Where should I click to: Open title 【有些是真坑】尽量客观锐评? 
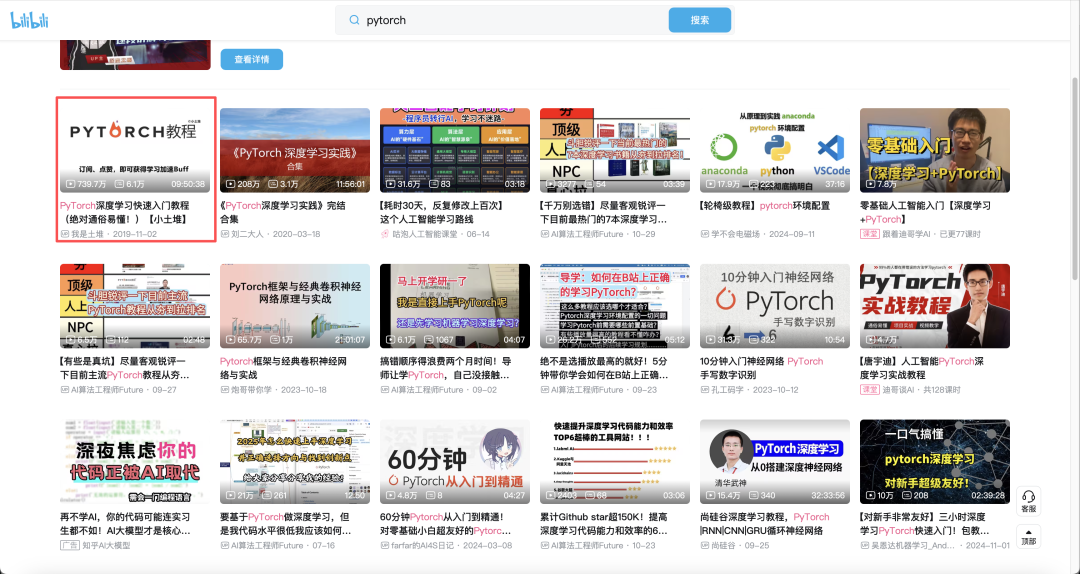125,368
